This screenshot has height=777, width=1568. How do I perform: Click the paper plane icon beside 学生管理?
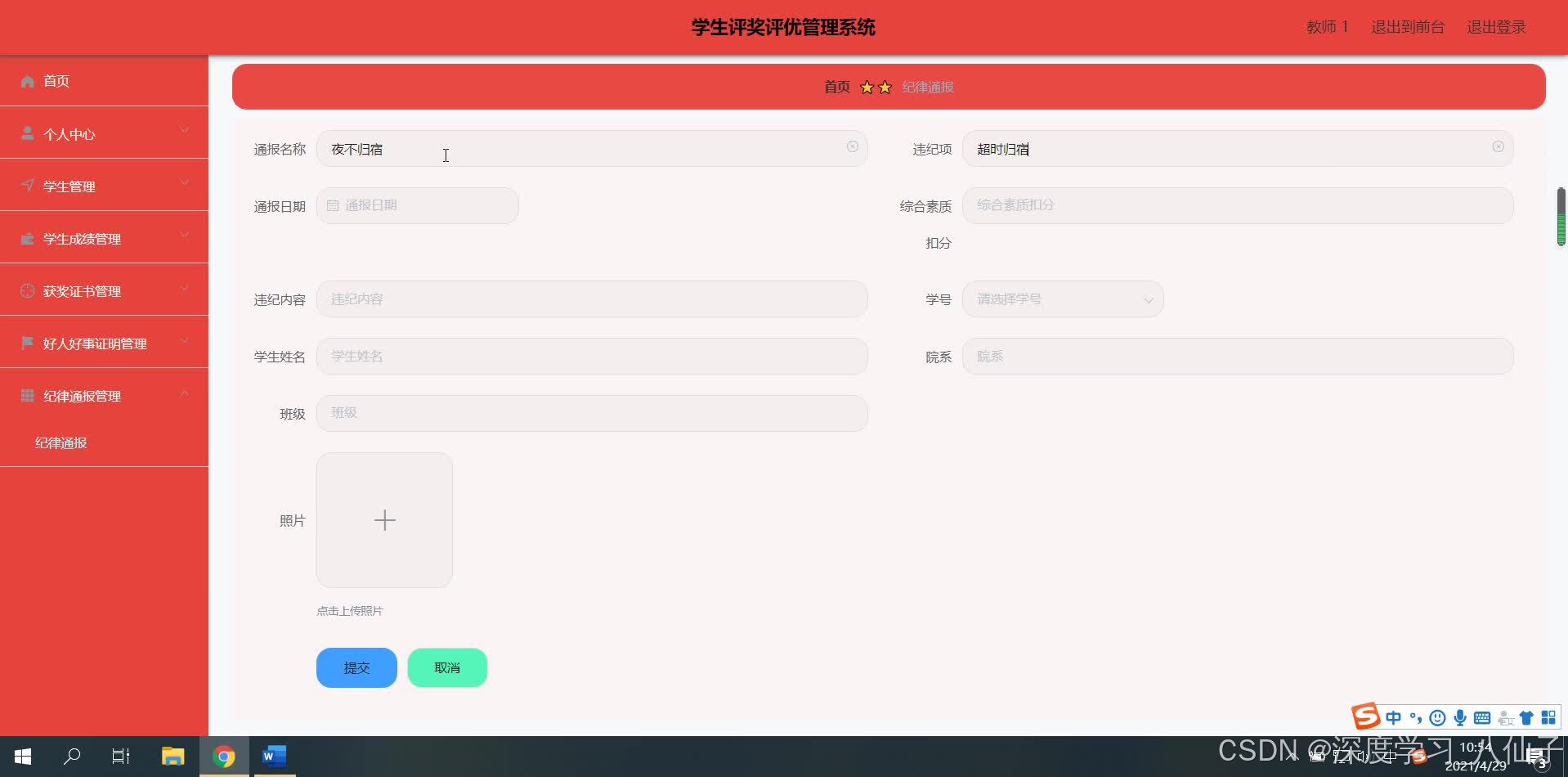click(x=27, y=185)
